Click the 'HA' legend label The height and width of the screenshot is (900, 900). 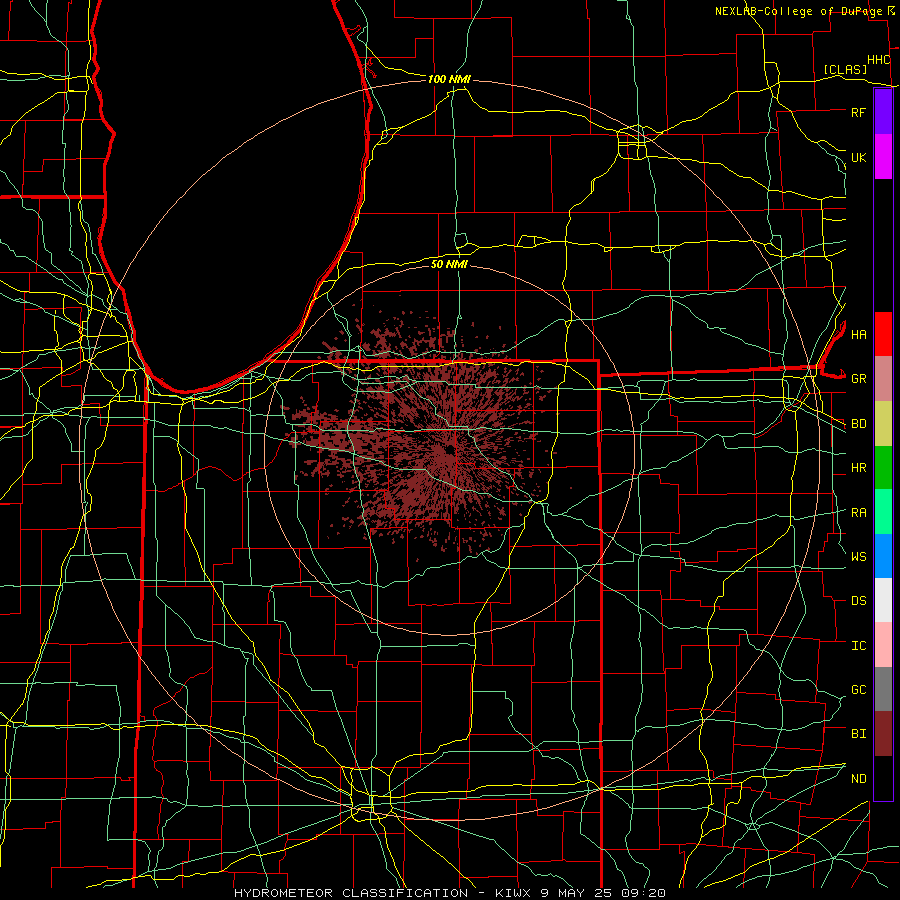(x=858, y=334)
